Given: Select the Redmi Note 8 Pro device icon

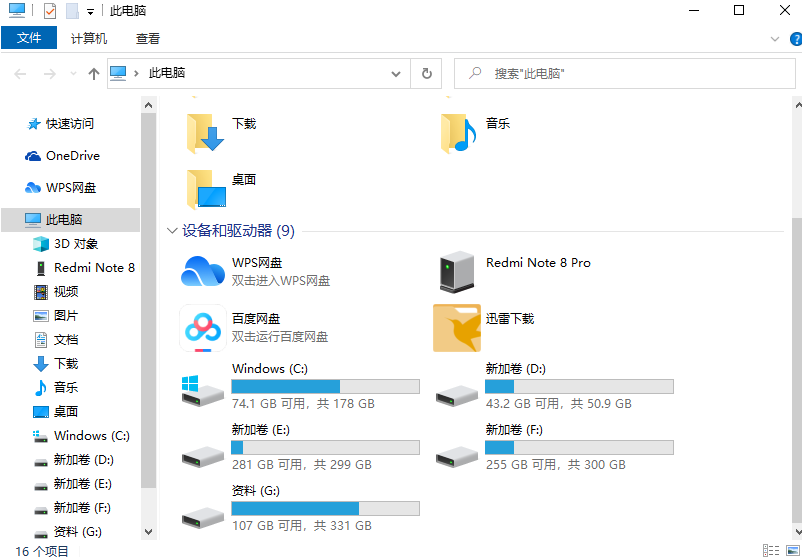Looking at the screenshot, I should click(x=457, y=271).
